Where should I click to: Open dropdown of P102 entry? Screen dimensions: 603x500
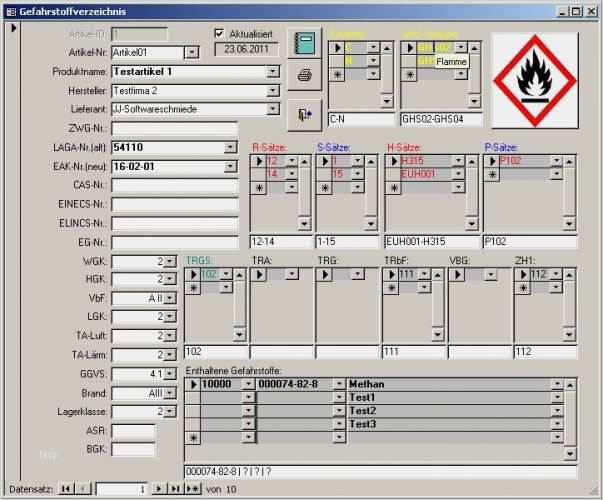pyautogui.click(x=556, y=161)
